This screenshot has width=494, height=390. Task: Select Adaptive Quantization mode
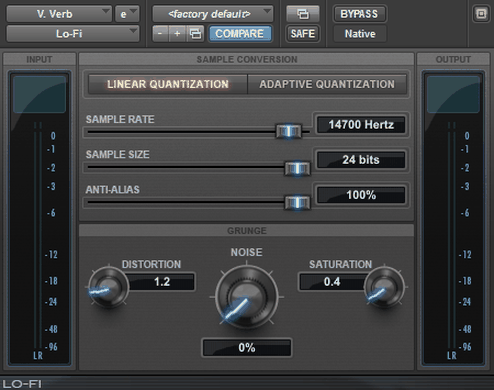click(x=327, y=84)
